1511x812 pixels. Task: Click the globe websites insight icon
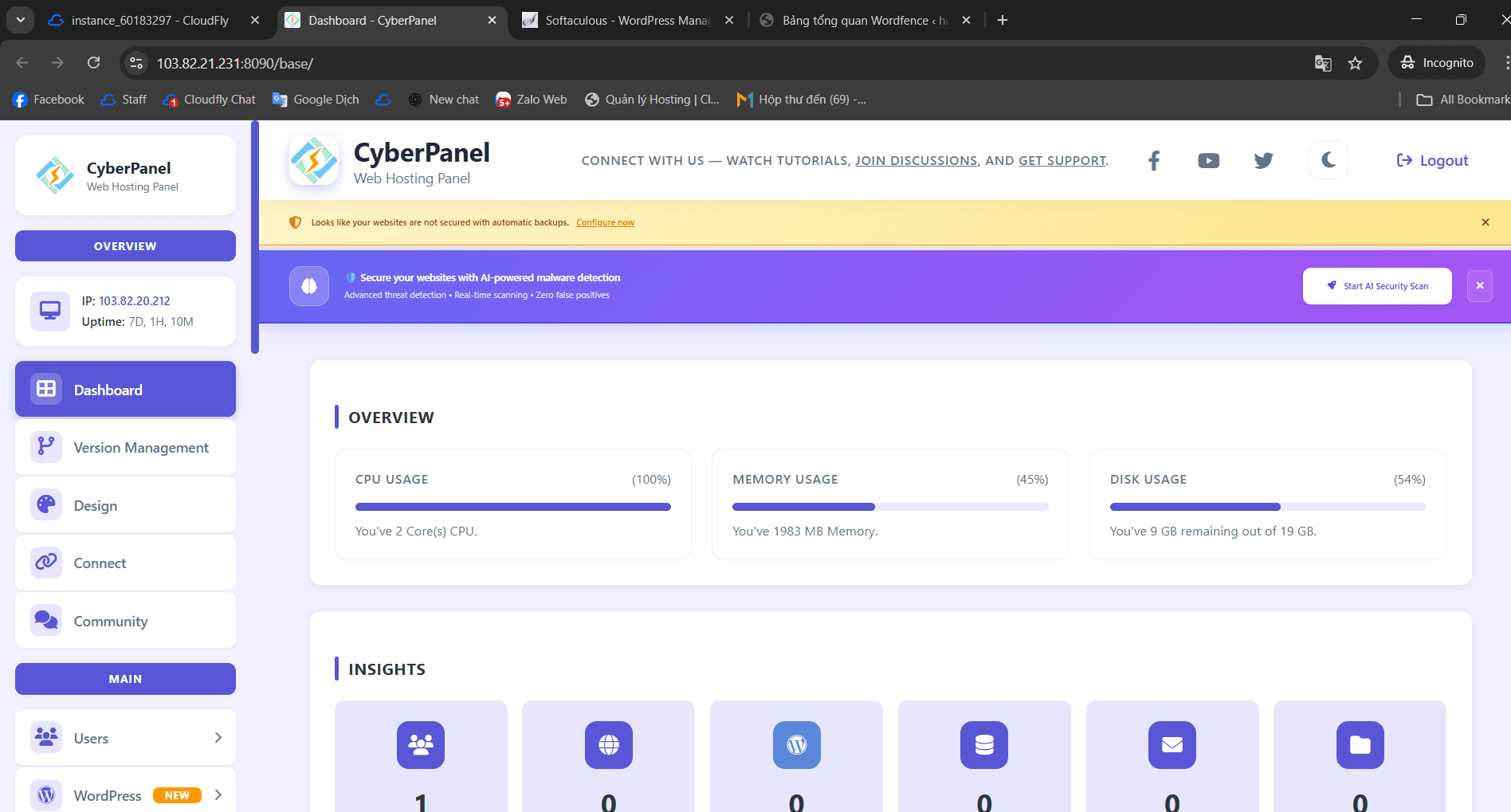[x=609, y=745]
